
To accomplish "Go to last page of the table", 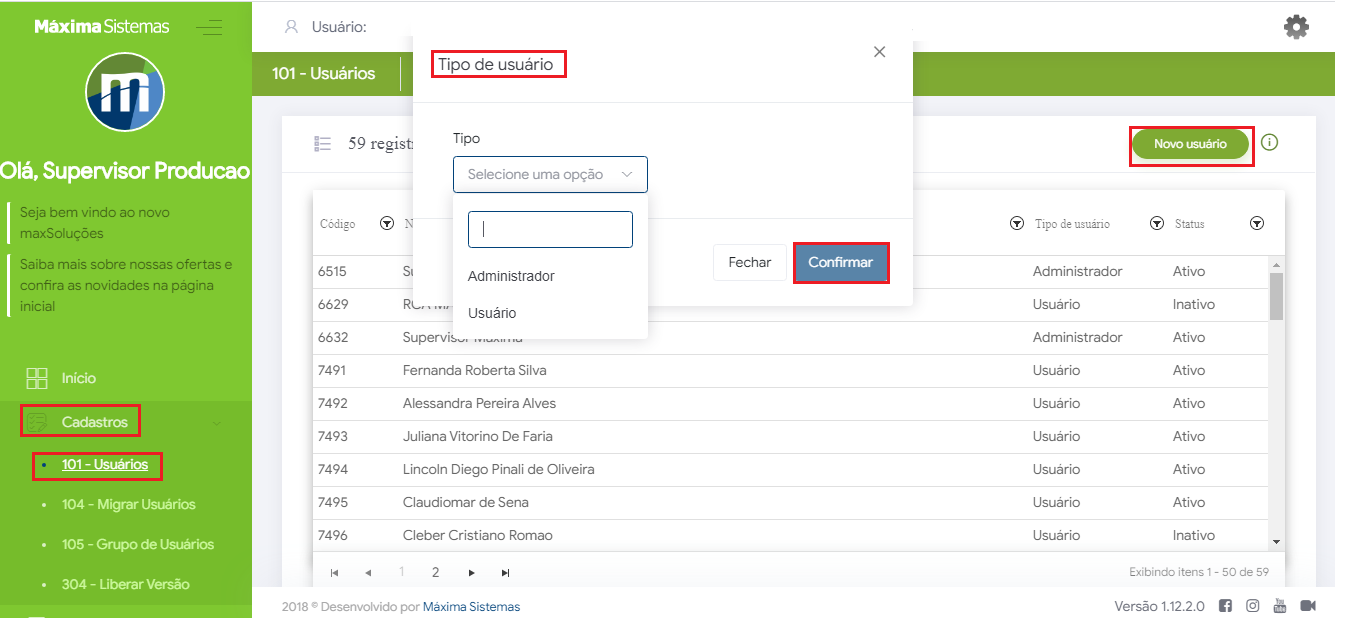I will 505,573.
